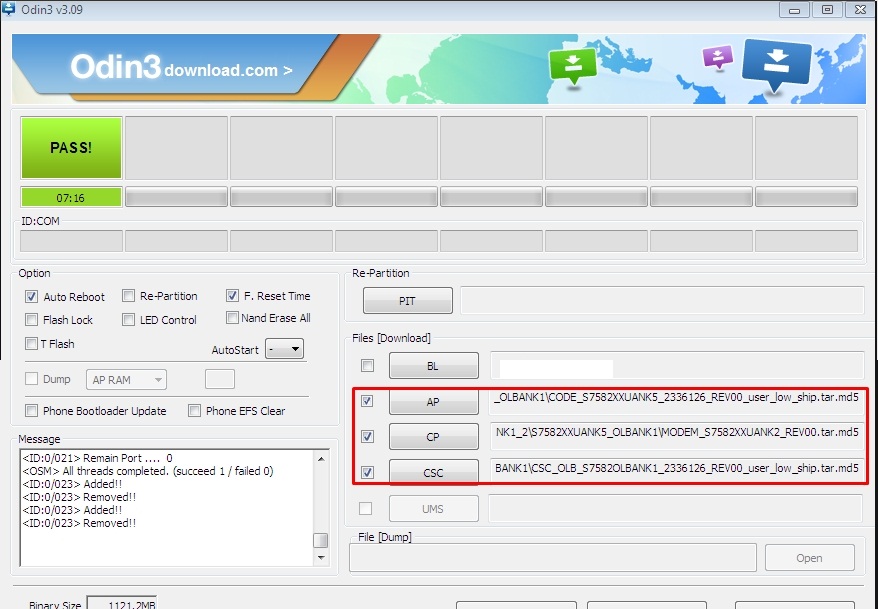This screenshot has width=878, height=609.
Task: Click the File Dump path field
Action: 553,558
